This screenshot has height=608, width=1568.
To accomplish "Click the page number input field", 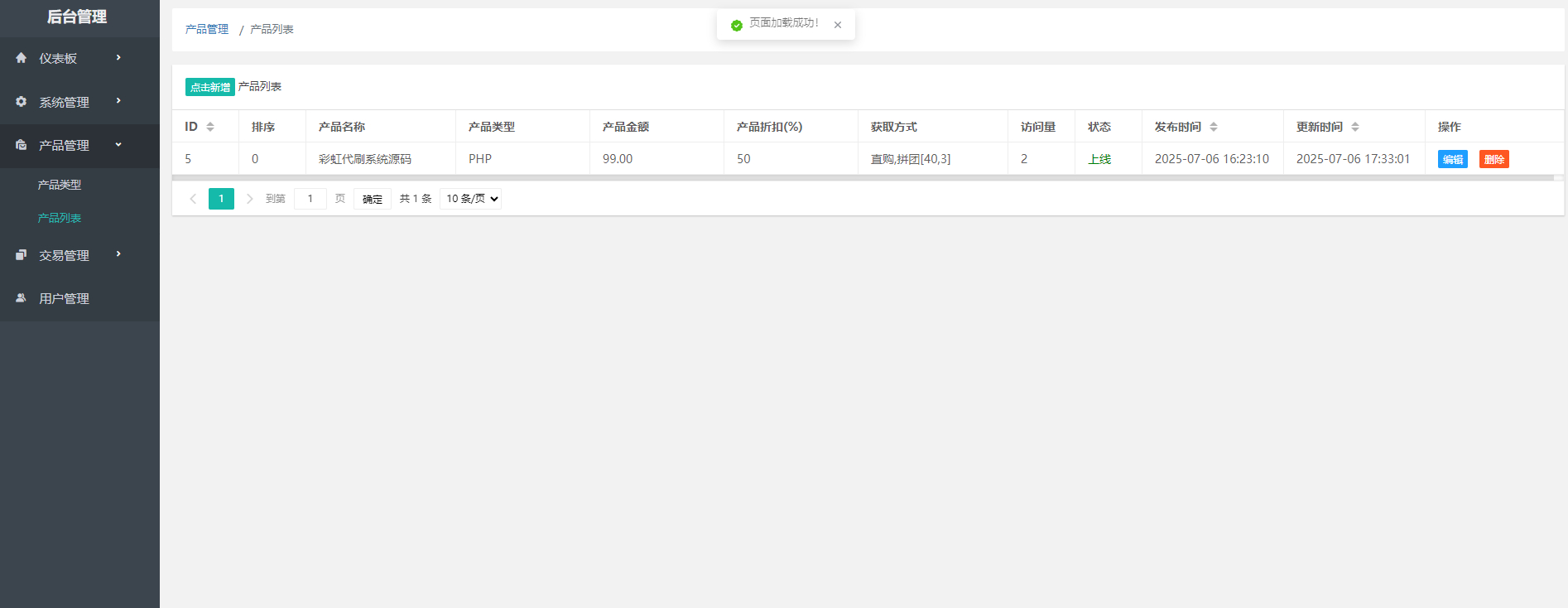I will [310, 199].
